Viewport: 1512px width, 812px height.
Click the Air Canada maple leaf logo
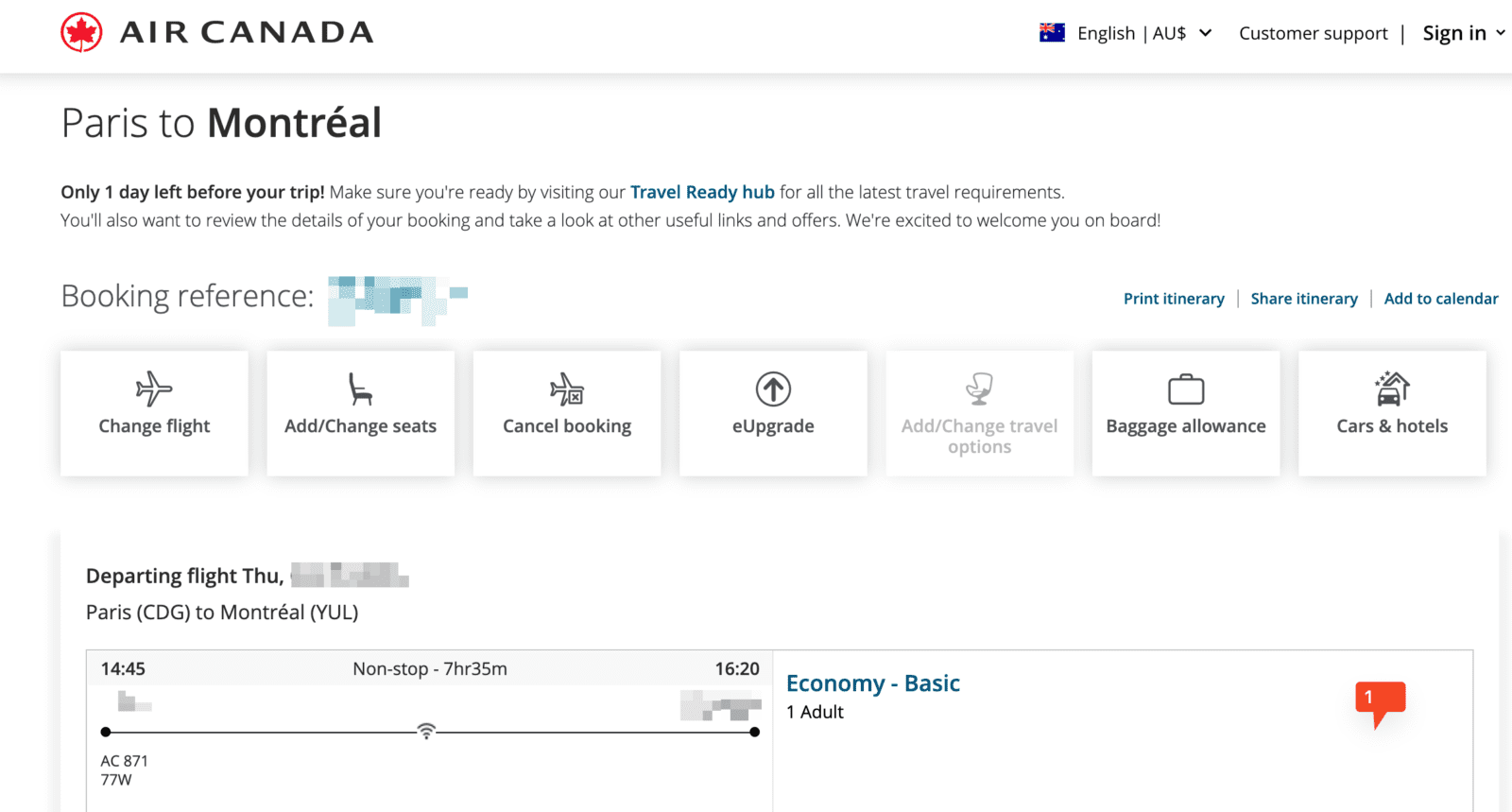[x=81, y=33]
